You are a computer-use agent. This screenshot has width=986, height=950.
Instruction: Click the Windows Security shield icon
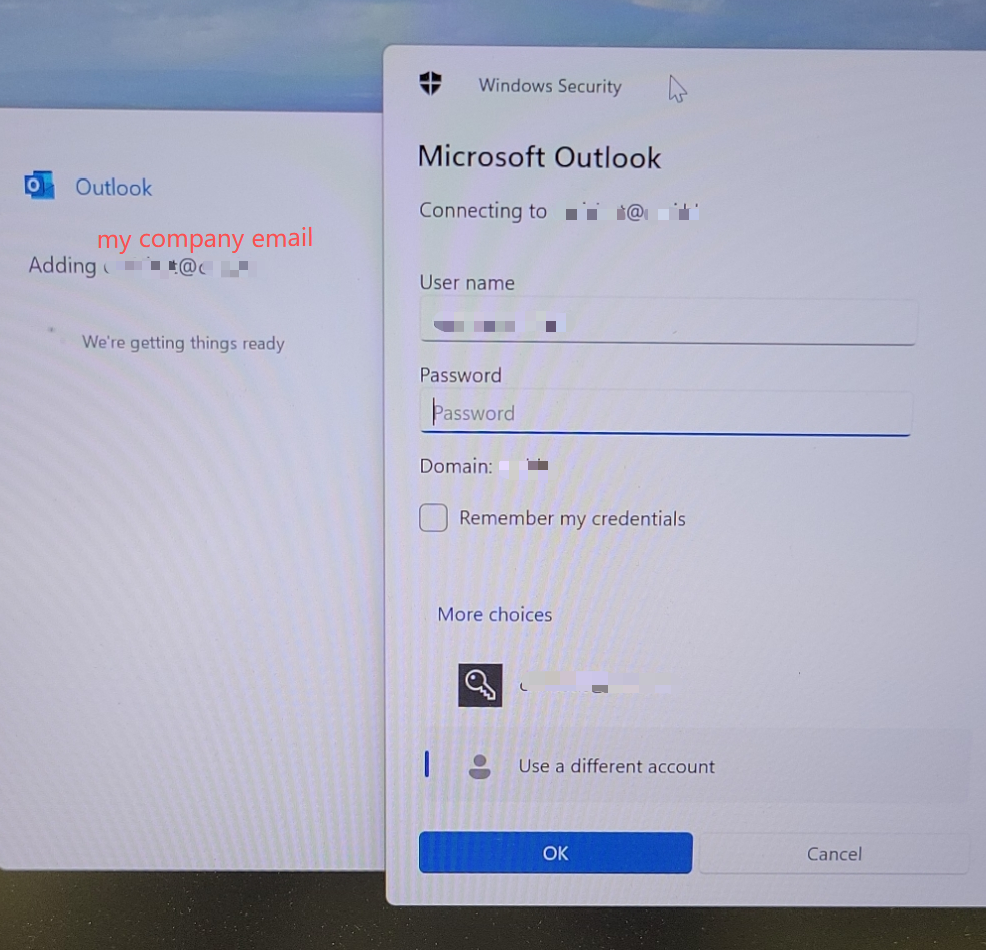tap(431, 83)
